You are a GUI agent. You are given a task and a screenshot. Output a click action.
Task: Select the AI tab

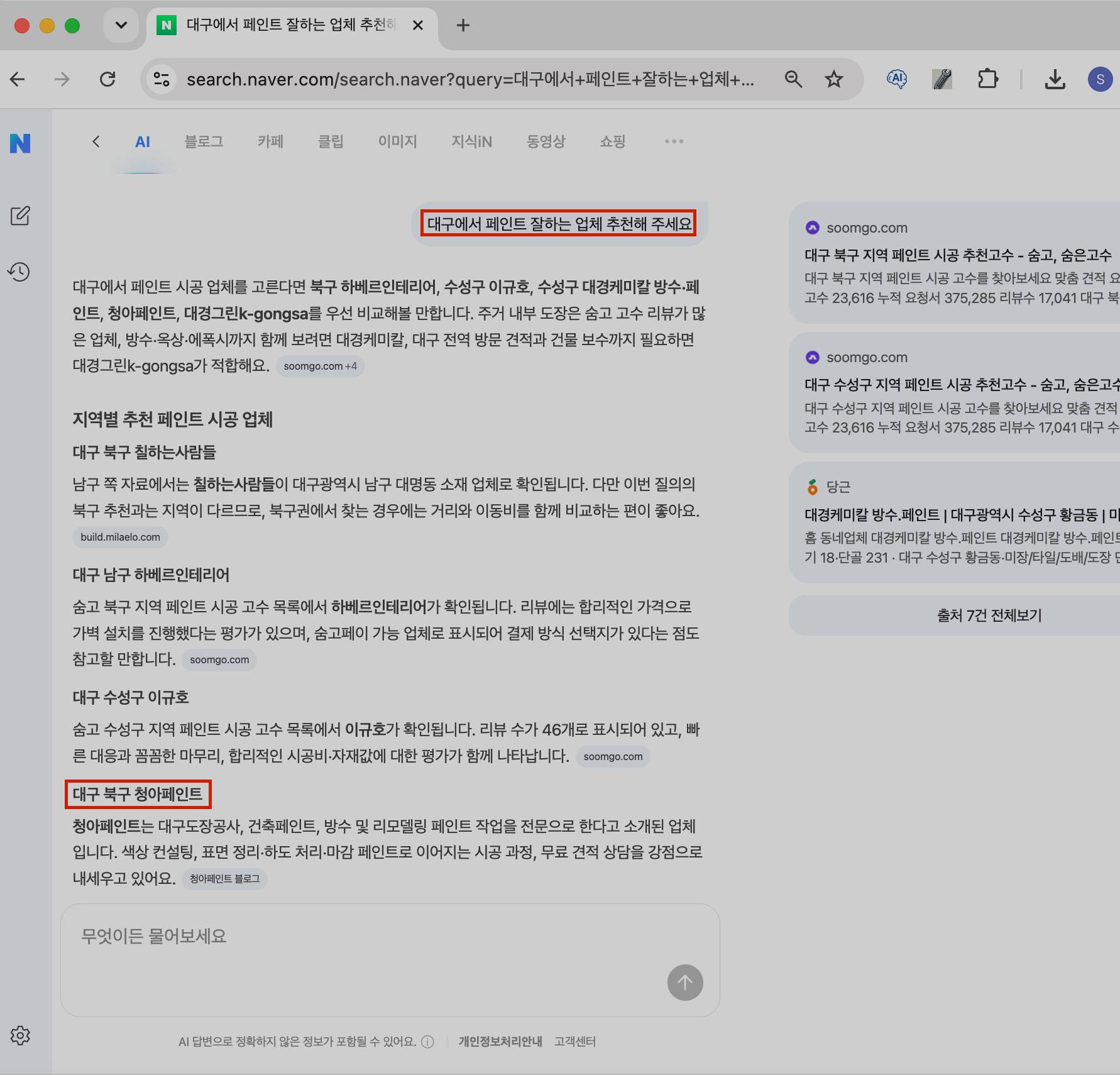(x=143, y=142)
